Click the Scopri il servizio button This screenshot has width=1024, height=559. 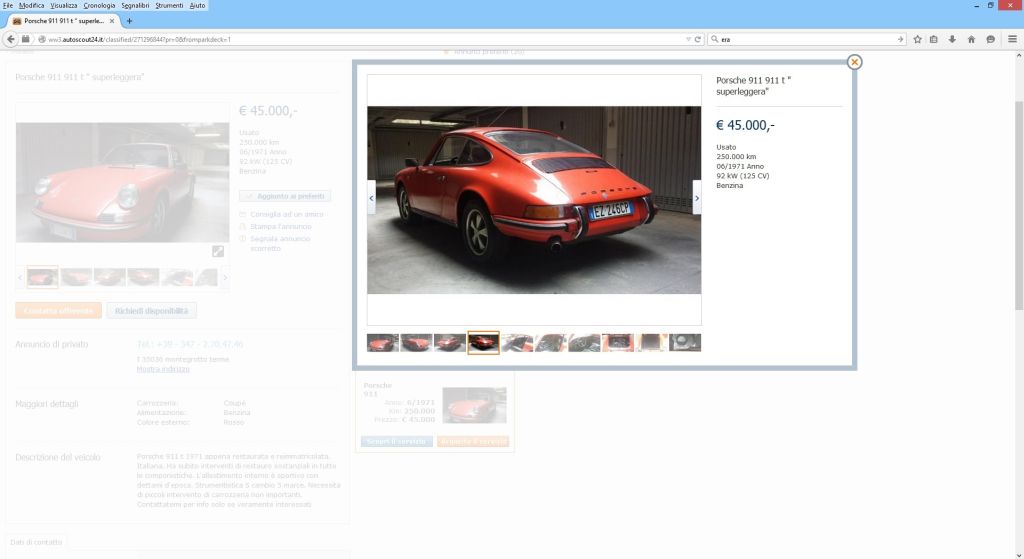point(396,441)
